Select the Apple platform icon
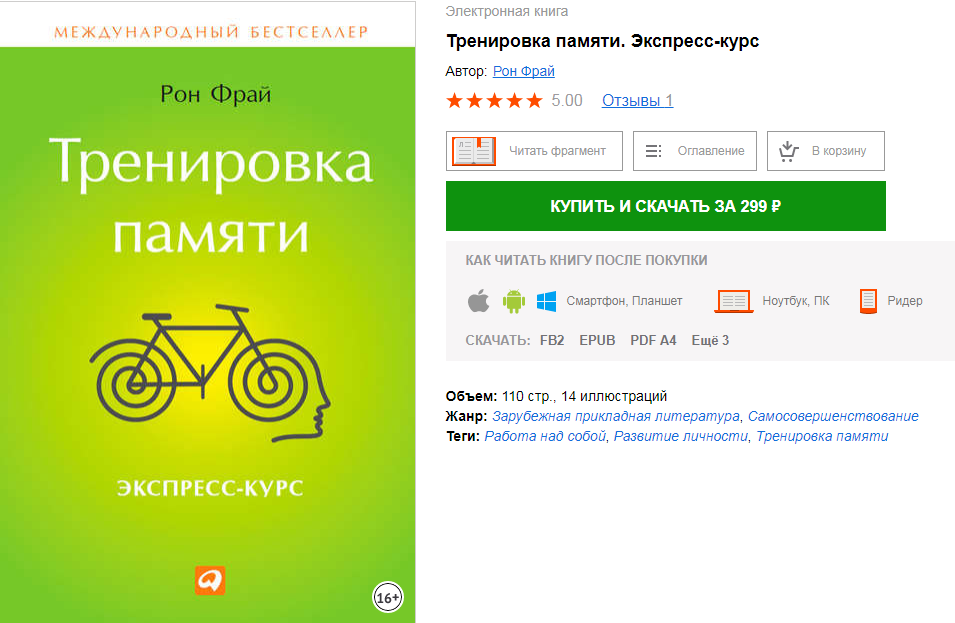Viewport: 955px width, 623px height. [x=479, y=301]
